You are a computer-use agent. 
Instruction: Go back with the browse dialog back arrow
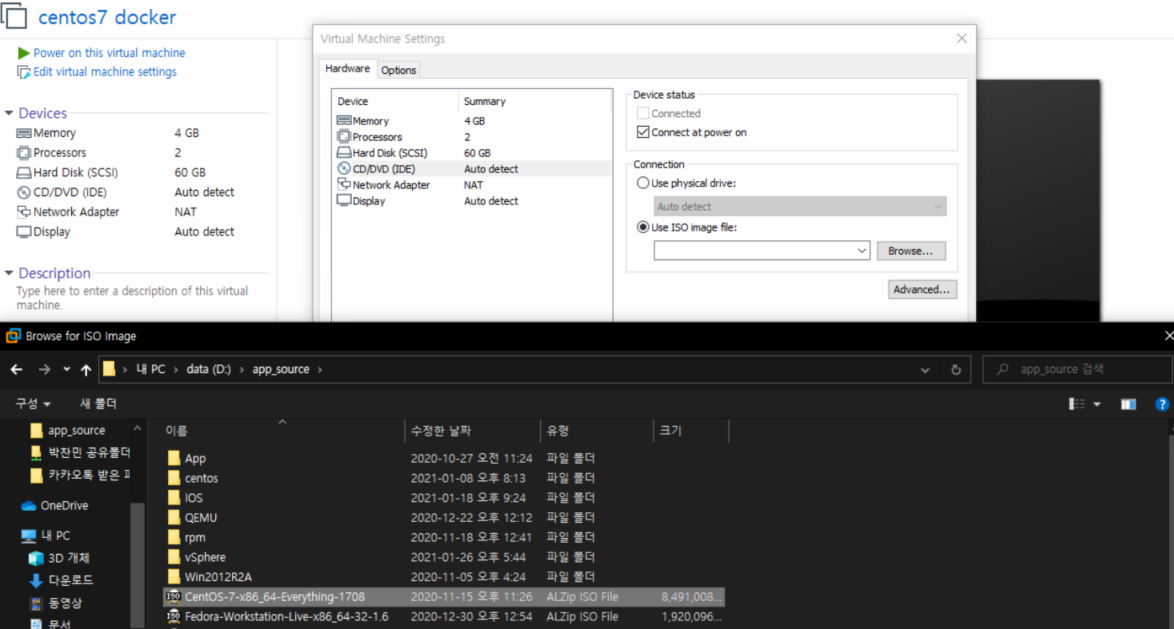(16, 369)
